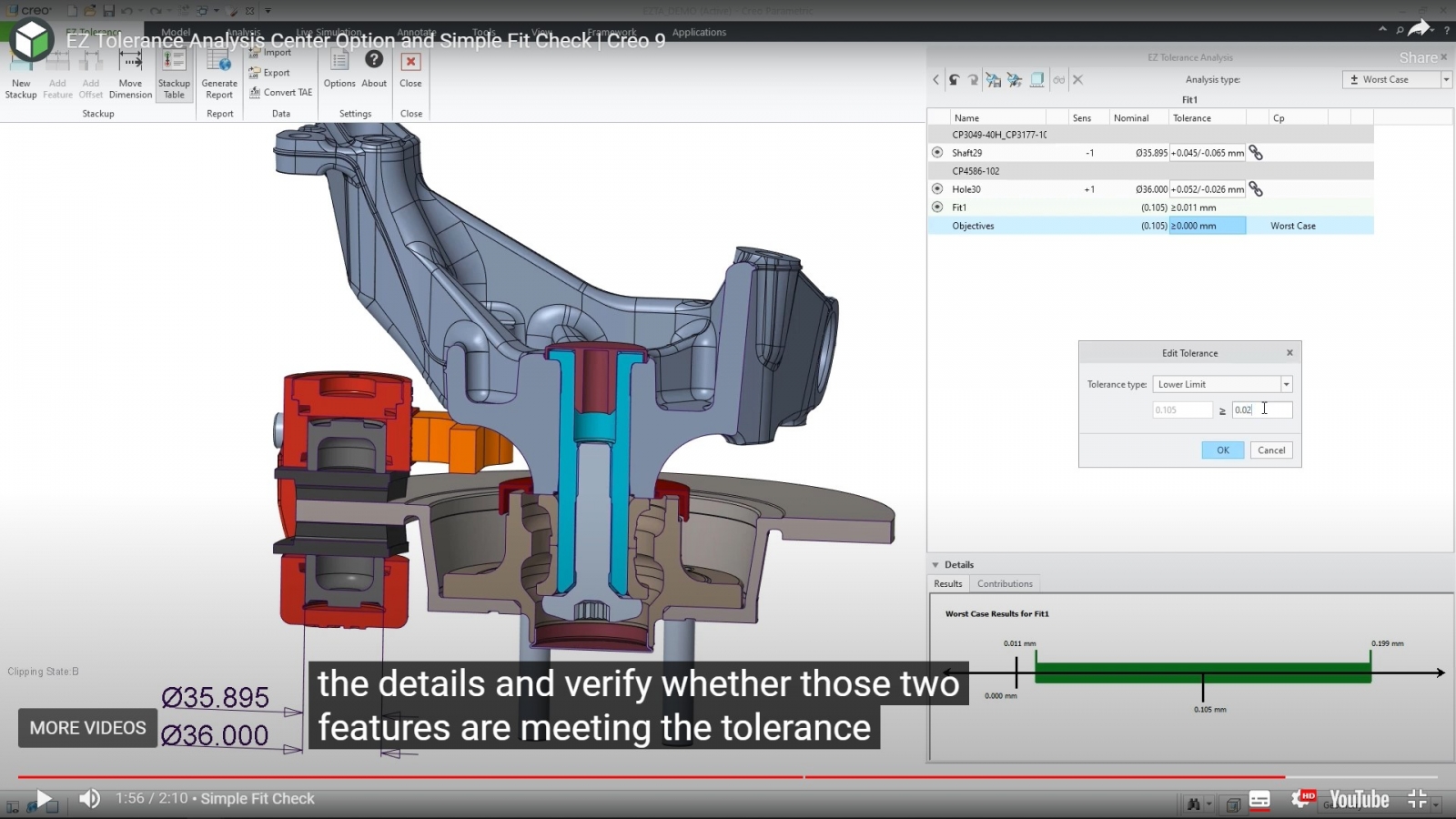The height and width of the screenshot is (819, 1456).
Task: Select the Fit1 radio button
Action: pos(937,207)
